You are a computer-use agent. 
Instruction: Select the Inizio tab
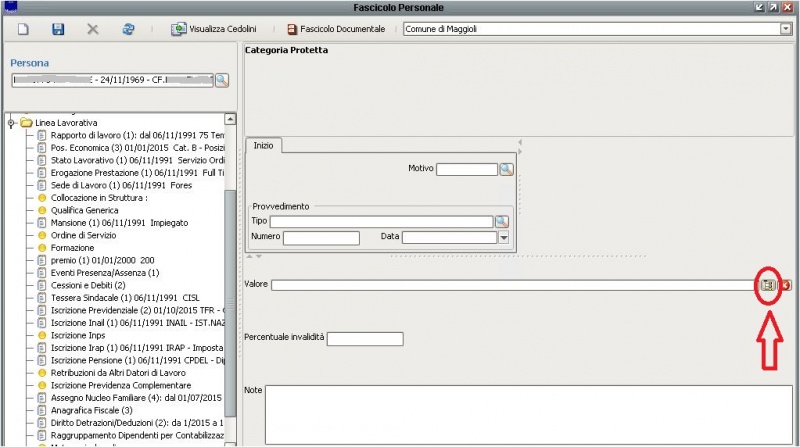coord(264,146)
